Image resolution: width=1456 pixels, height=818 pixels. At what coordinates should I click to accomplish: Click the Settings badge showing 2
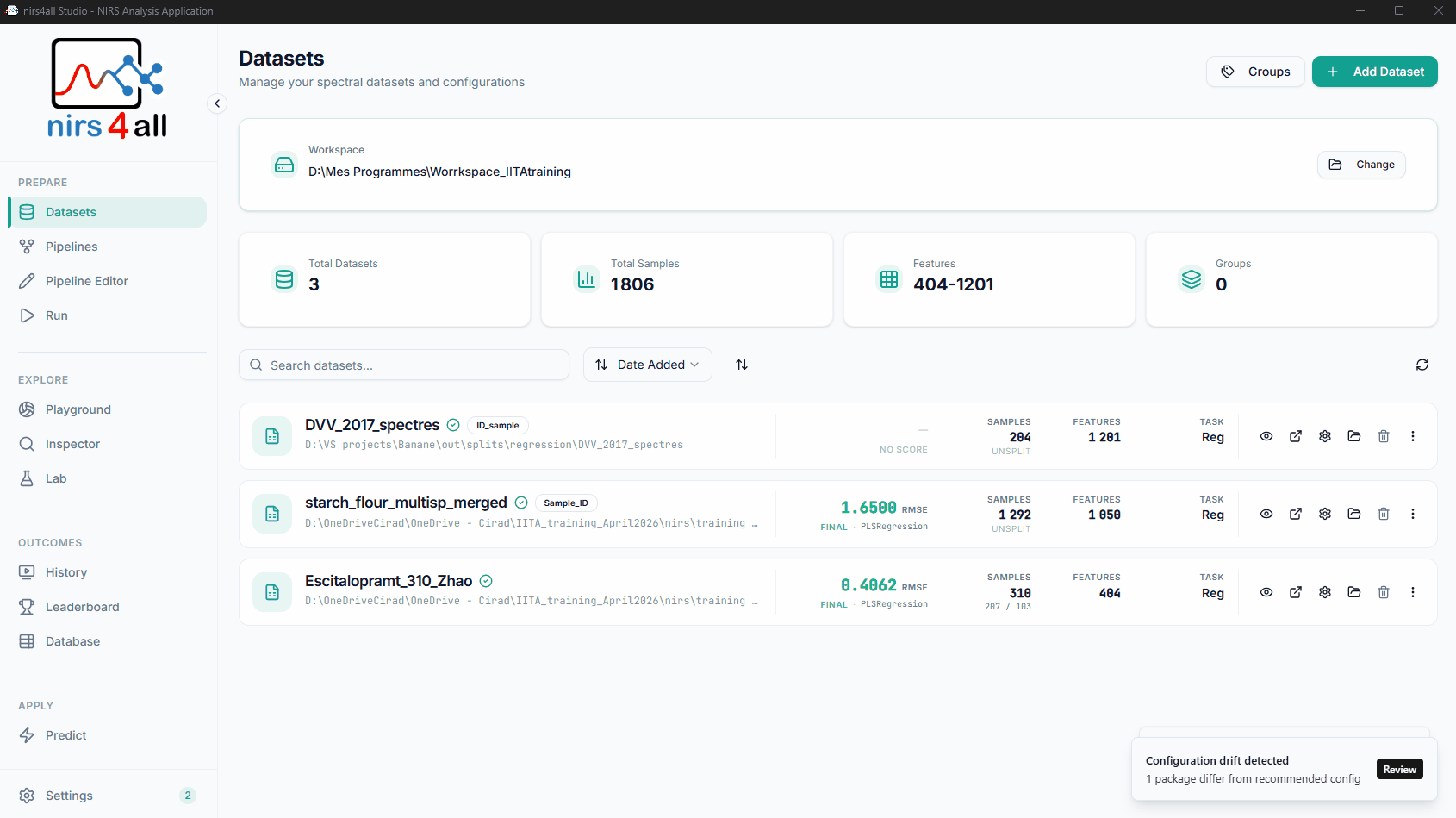tap(188, 796)
